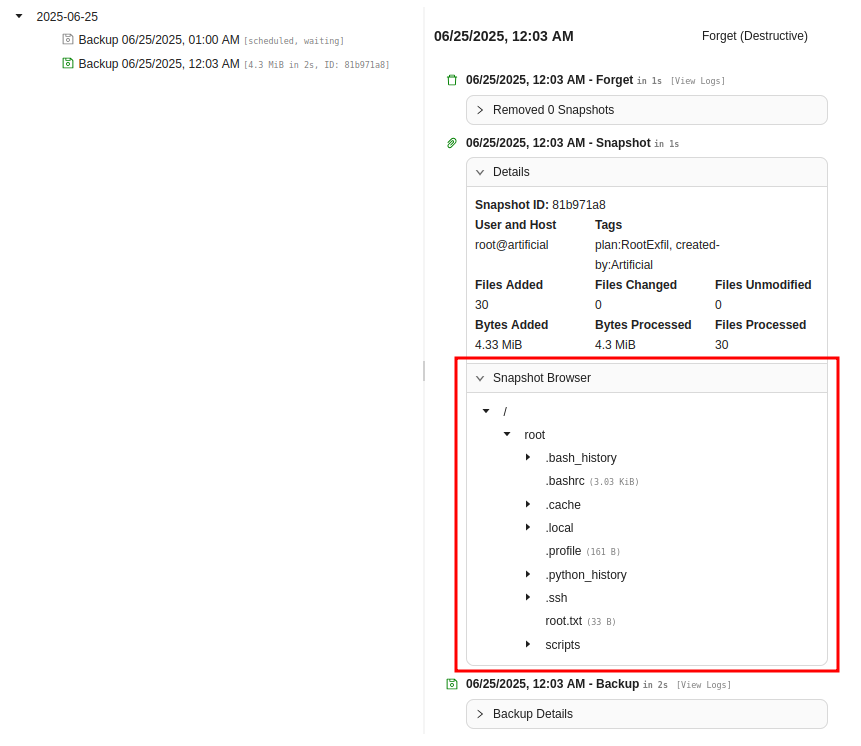Screen dimensions: 861x746
Task: Select the root.txt file
Action: point(563,621)
